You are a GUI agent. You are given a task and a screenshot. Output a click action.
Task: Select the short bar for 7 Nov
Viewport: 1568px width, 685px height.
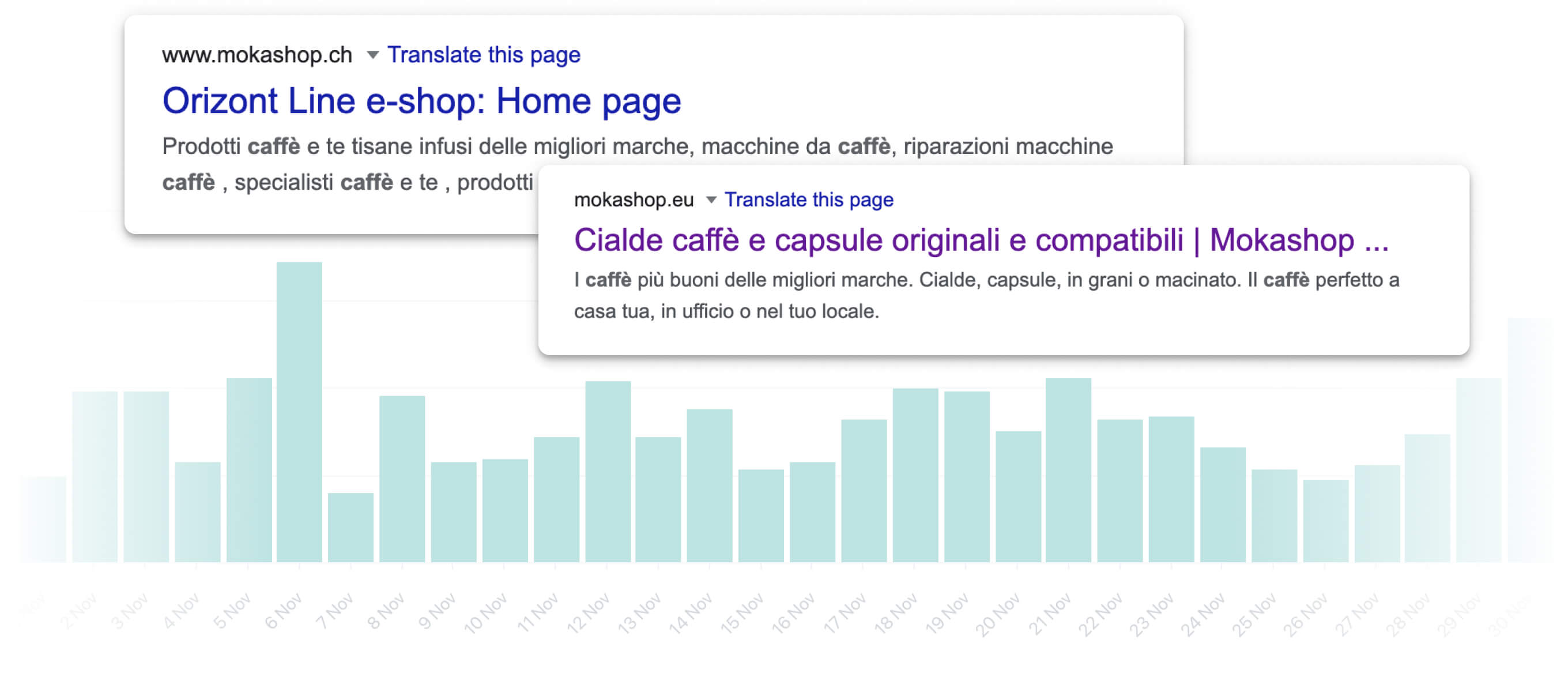(350, 527)
